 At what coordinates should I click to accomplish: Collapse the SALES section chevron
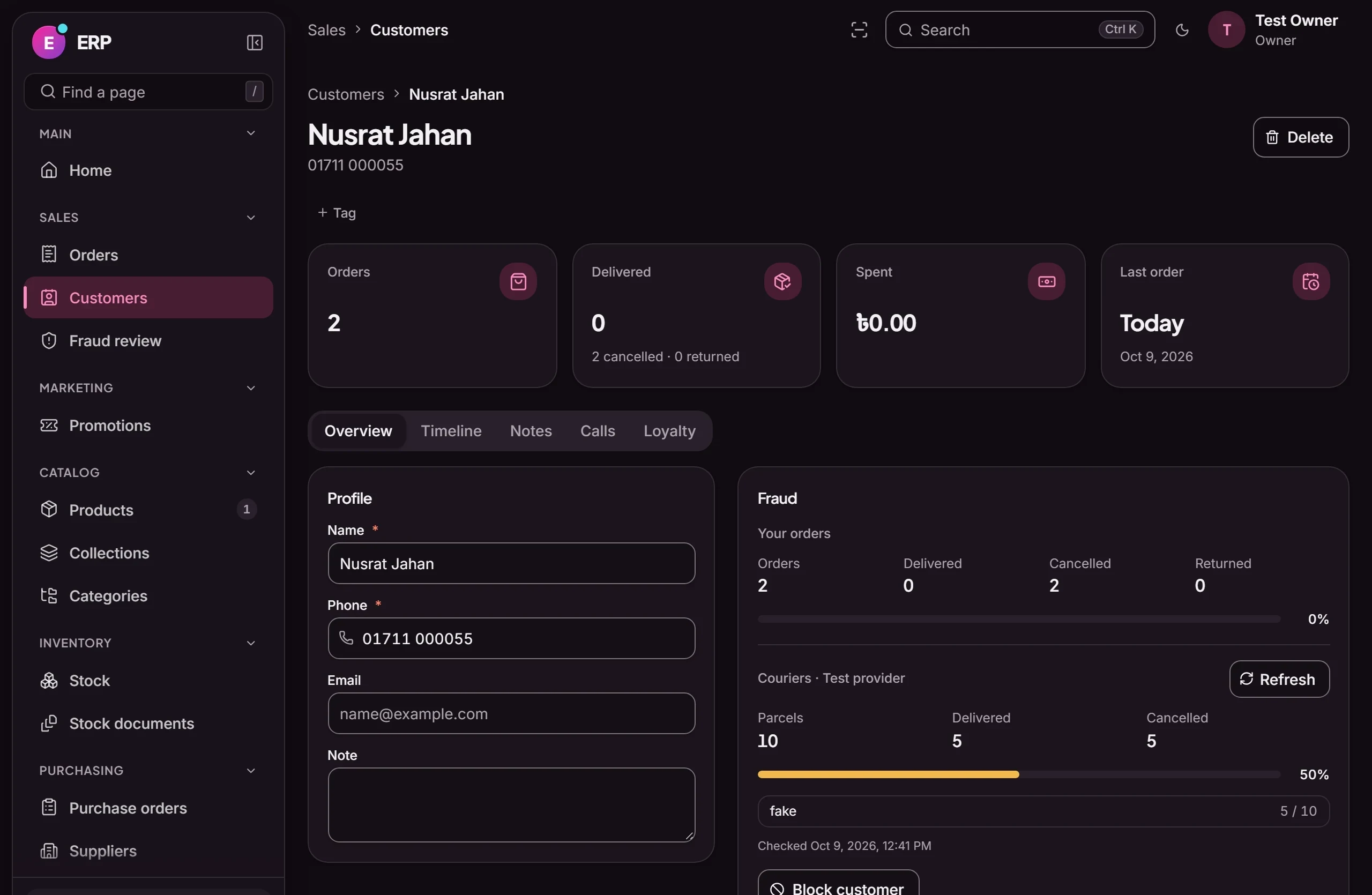tap(251, 218)
